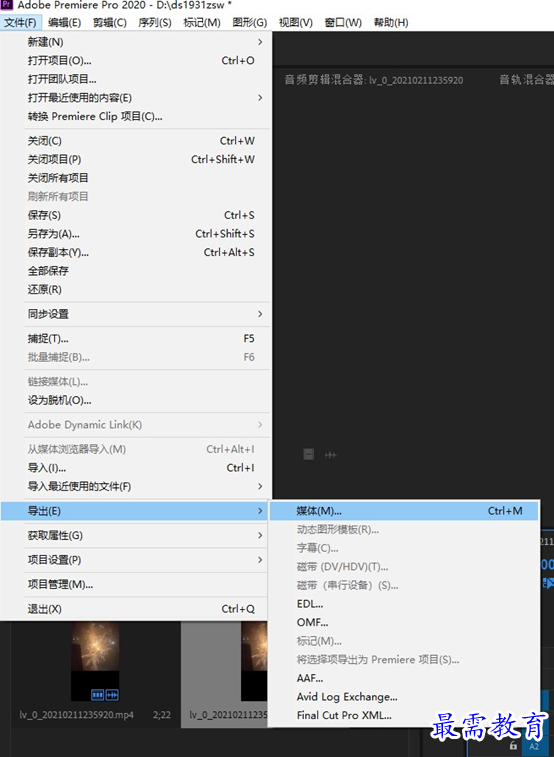Switch to 音频剪辑混合器 panel tab
Image resolution: width=554 pixels, height=757 pixels.
(374, 80)
